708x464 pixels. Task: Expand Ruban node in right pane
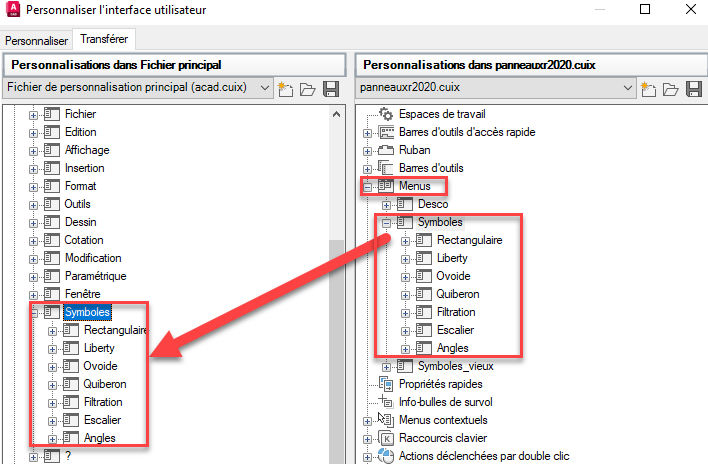coord(368,151)
